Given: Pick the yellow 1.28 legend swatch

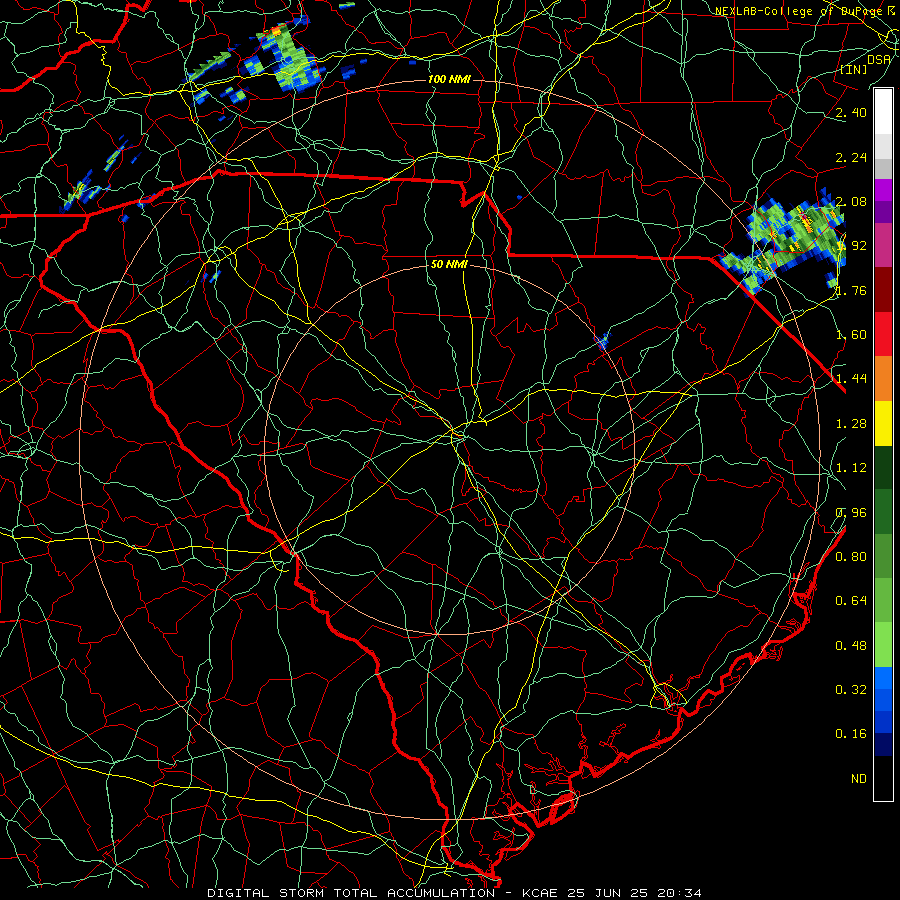Looking at the screenshot, I should (x=883, y=424).
